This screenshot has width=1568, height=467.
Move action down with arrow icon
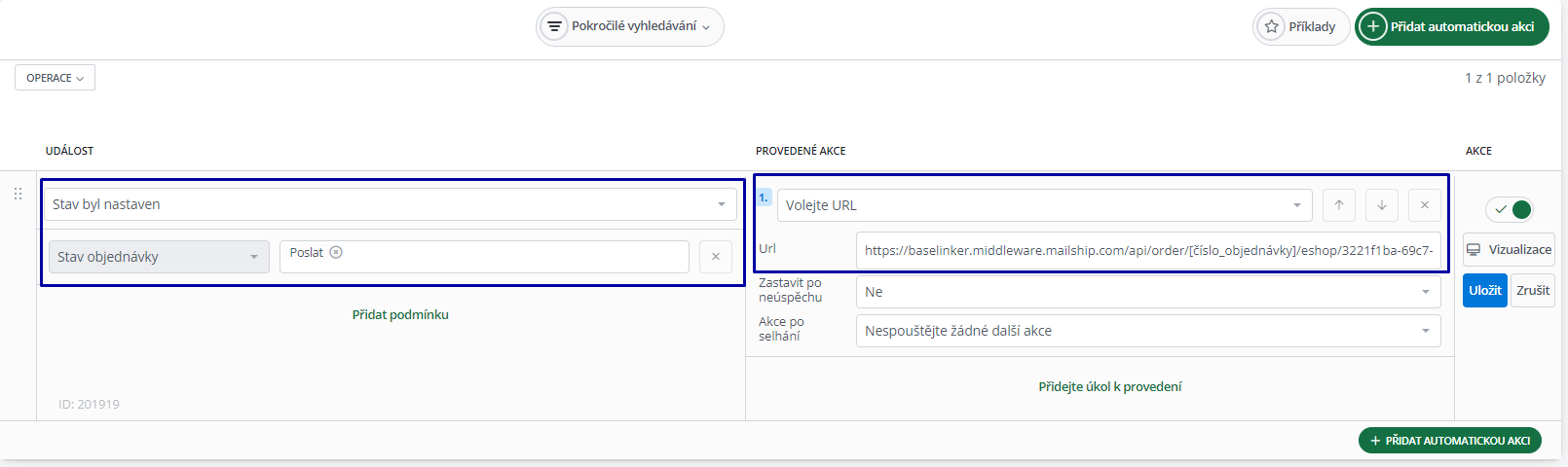tap(1381, 205)
